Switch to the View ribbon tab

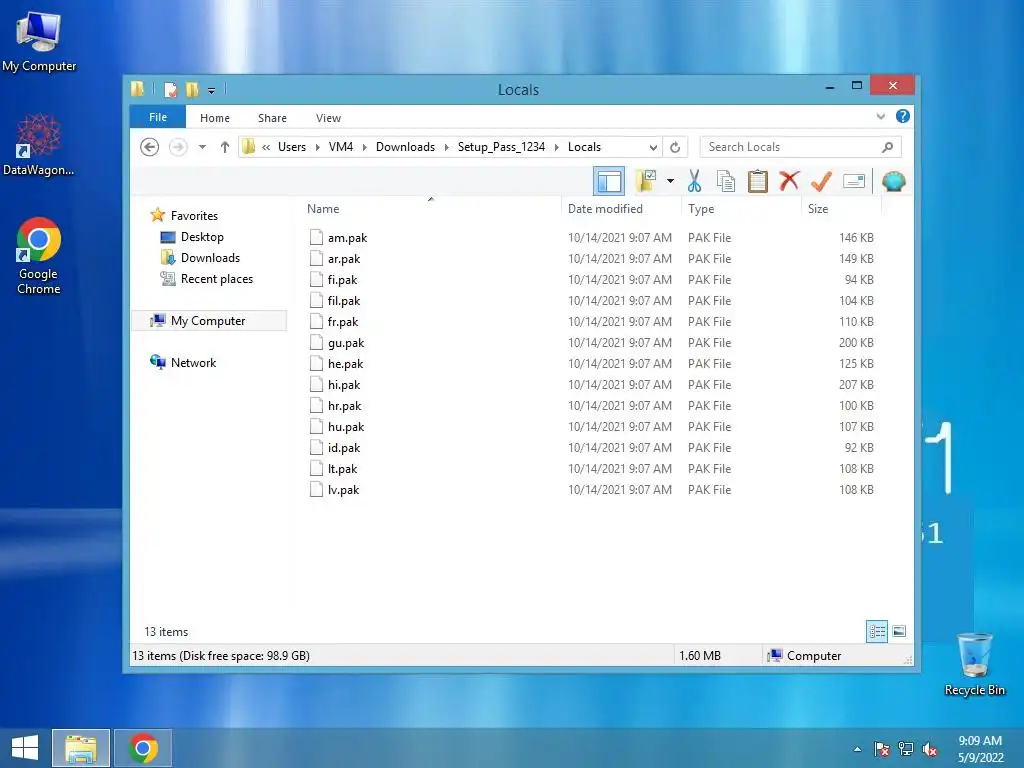pyautogui.click(x=328, y=118)
